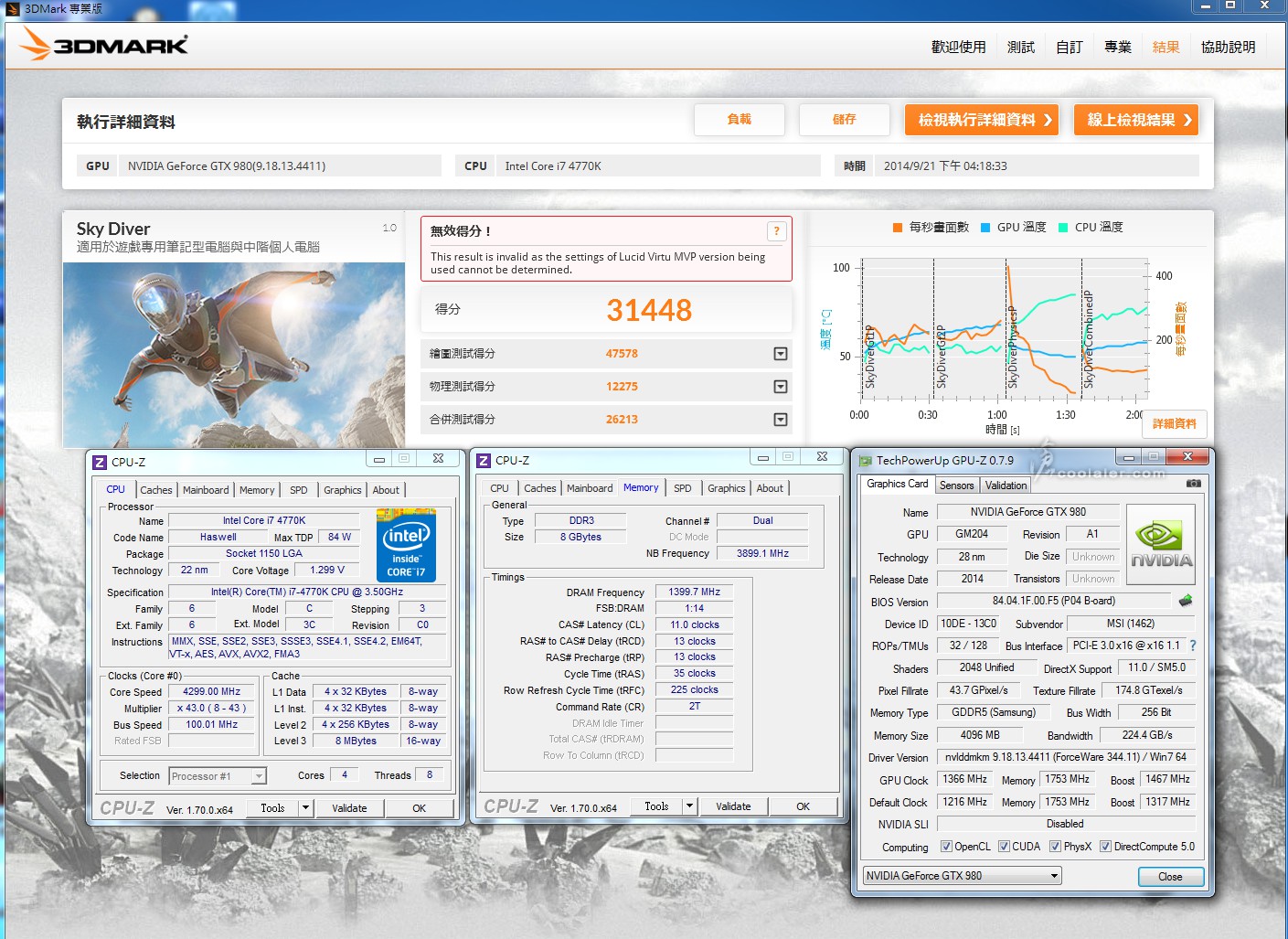Image resolution: width=1288 pixels, height=939 pixels.
Task: Click the 3DMark title bar application icon
Action: (x=12, y=8)
